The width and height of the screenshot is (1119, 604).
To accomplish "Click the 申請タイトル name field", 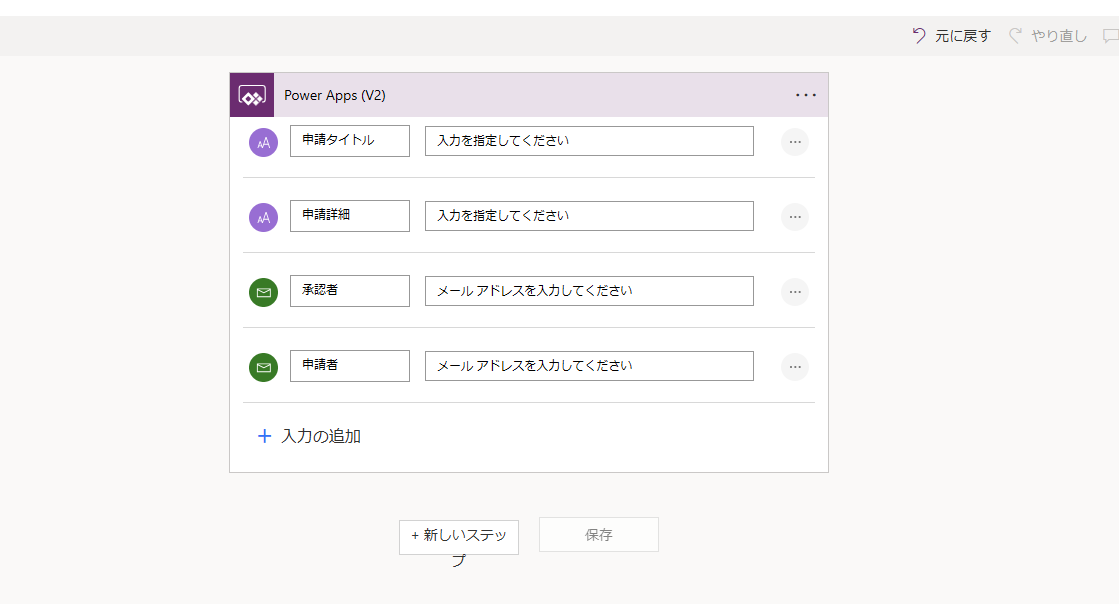I will coord(349,141).
